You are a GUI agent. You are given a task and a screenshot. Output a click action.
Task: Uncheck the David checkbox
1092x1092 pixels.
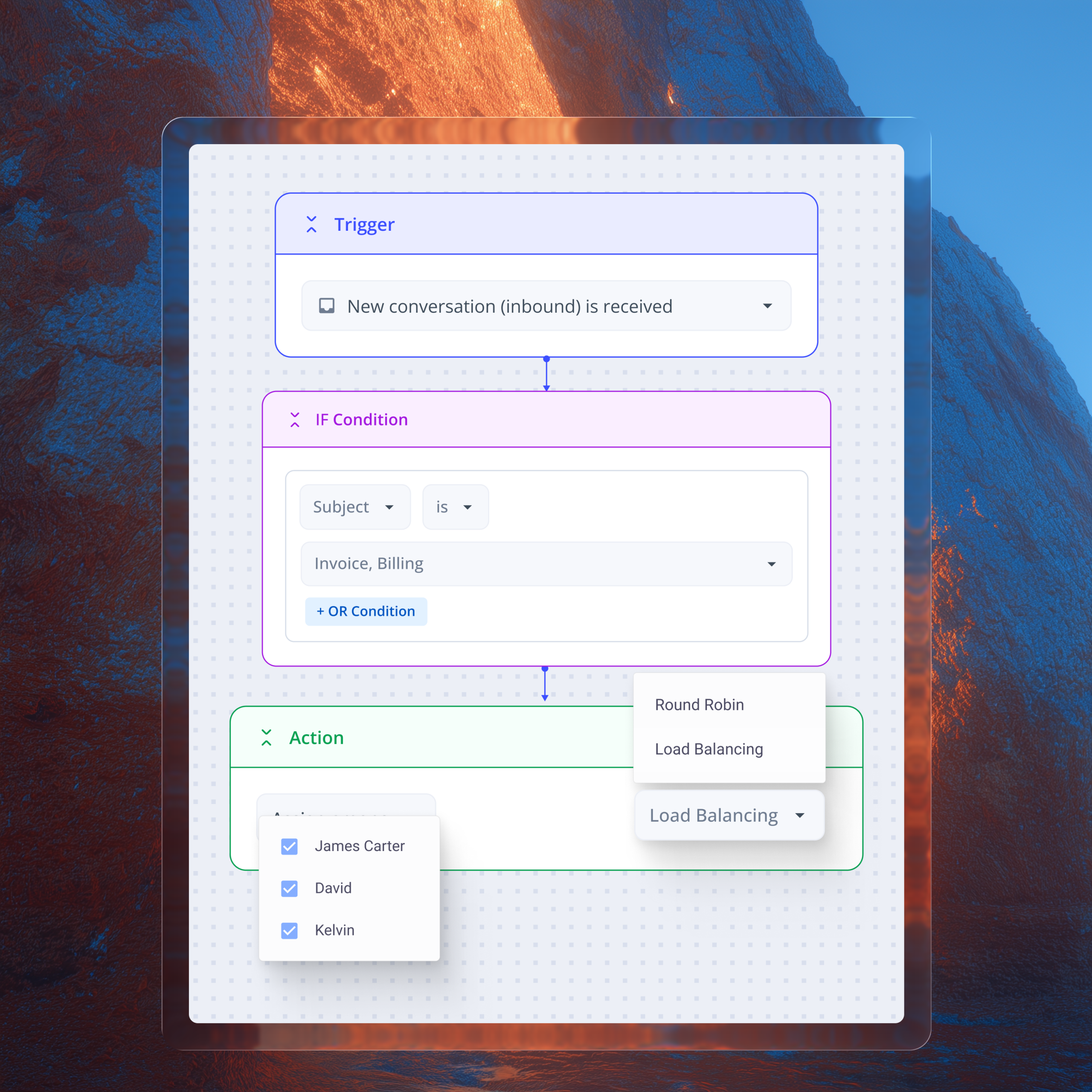click(x=289, y=889)
